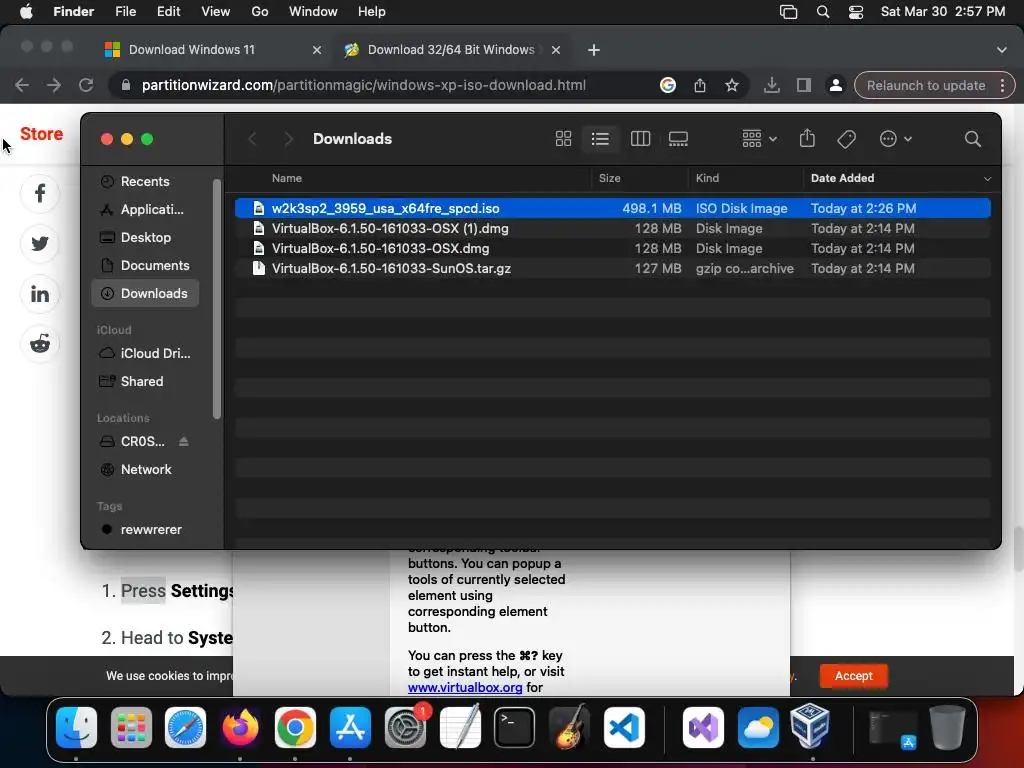Open the tab search dropdown chevron
The image size is (1024, 768).
[1002, 50]
